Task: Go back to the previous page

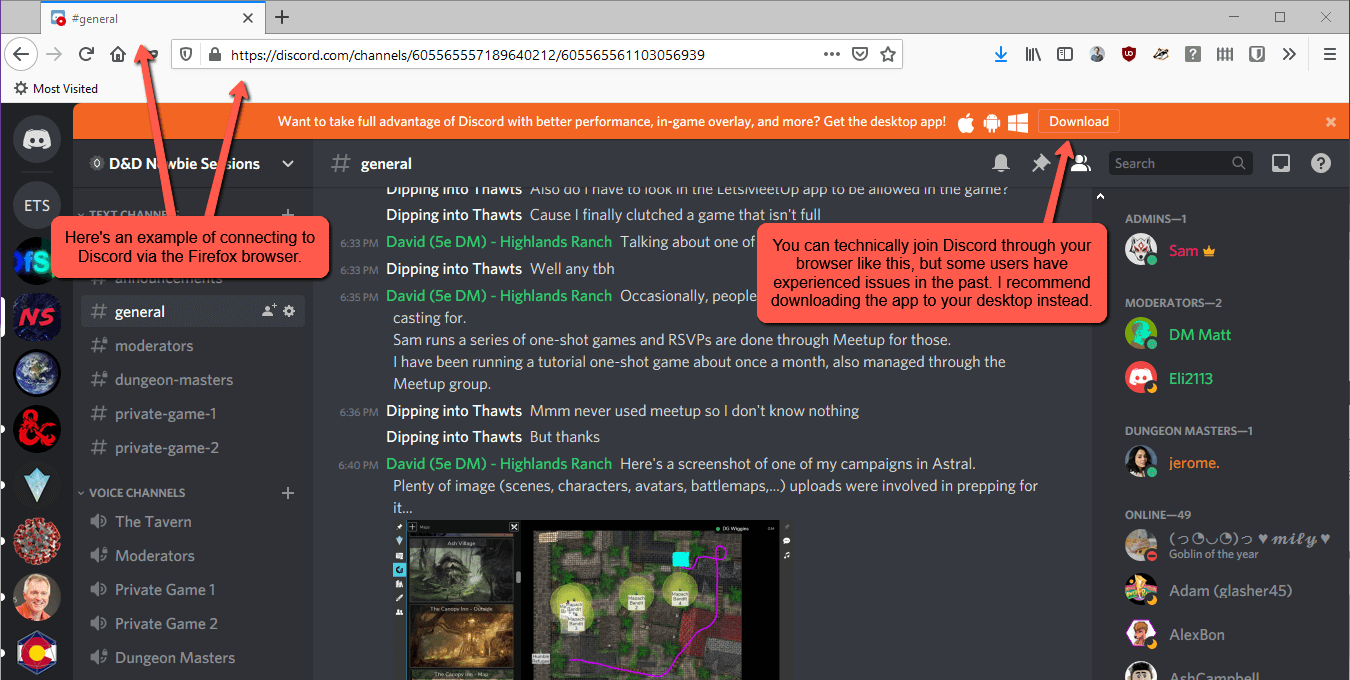Action: click(x=22, y=55)
